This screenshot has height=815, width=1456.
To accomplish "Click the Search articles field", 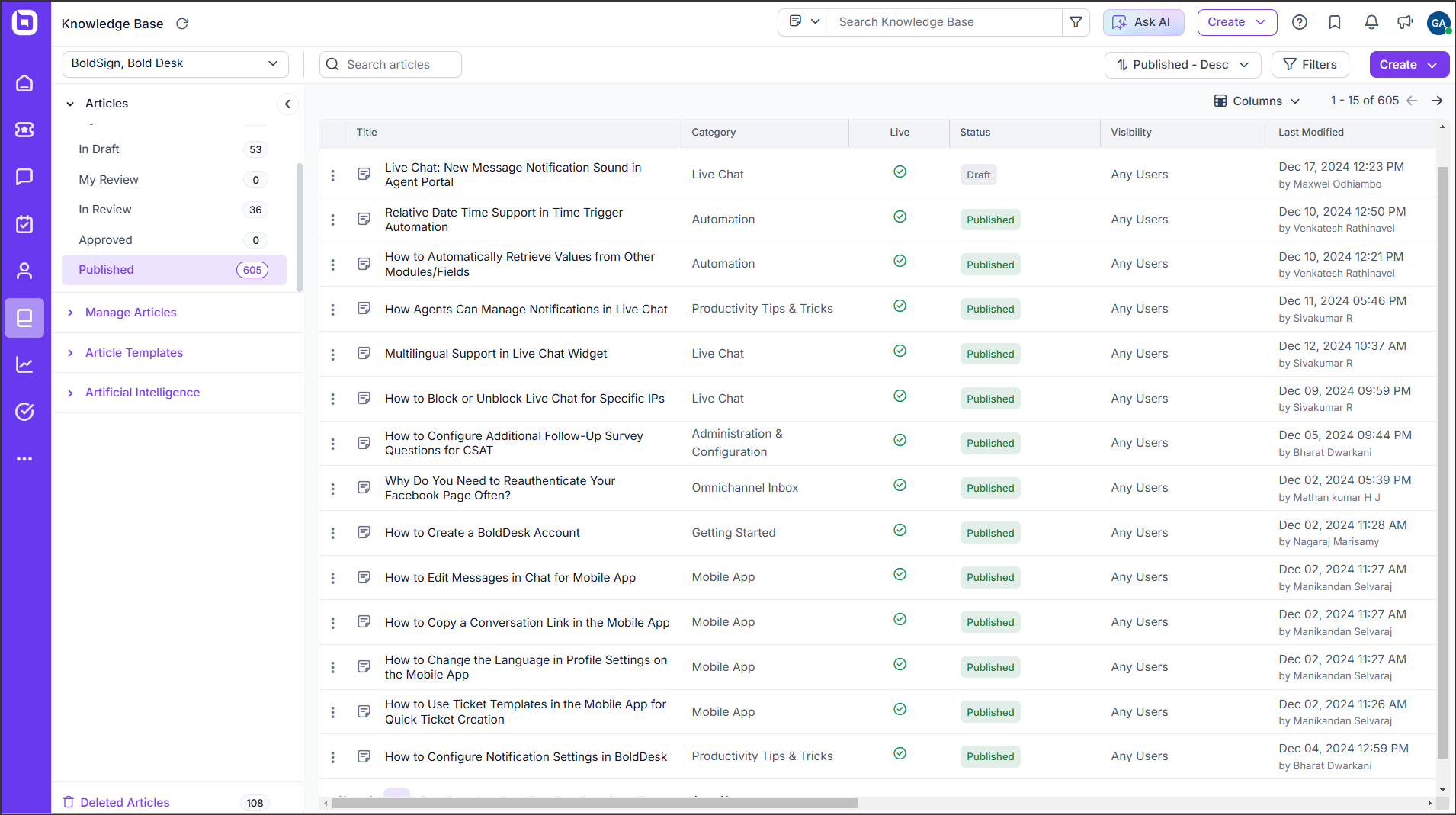I will (x=390, y=65).
